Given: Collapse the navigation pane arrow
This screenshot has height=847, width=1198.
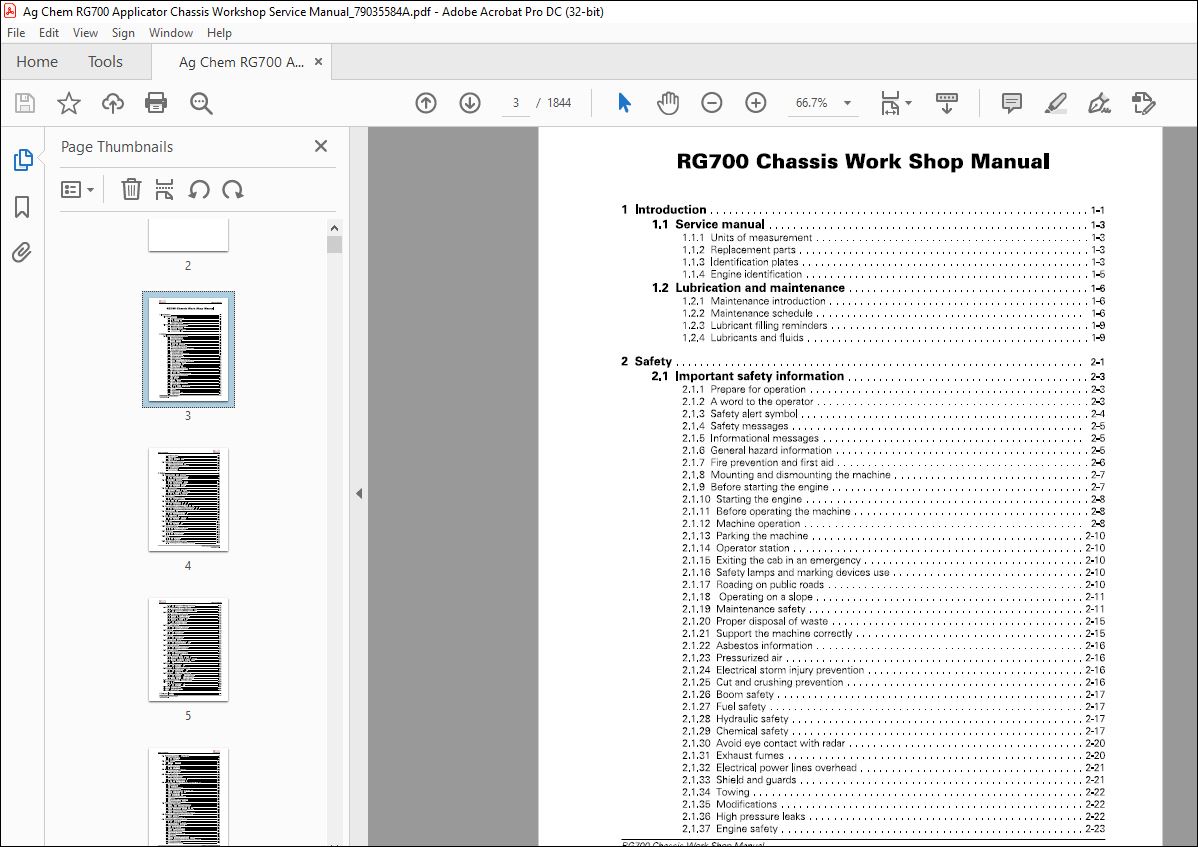Looking at the screenshot, I should coord(359,493).
